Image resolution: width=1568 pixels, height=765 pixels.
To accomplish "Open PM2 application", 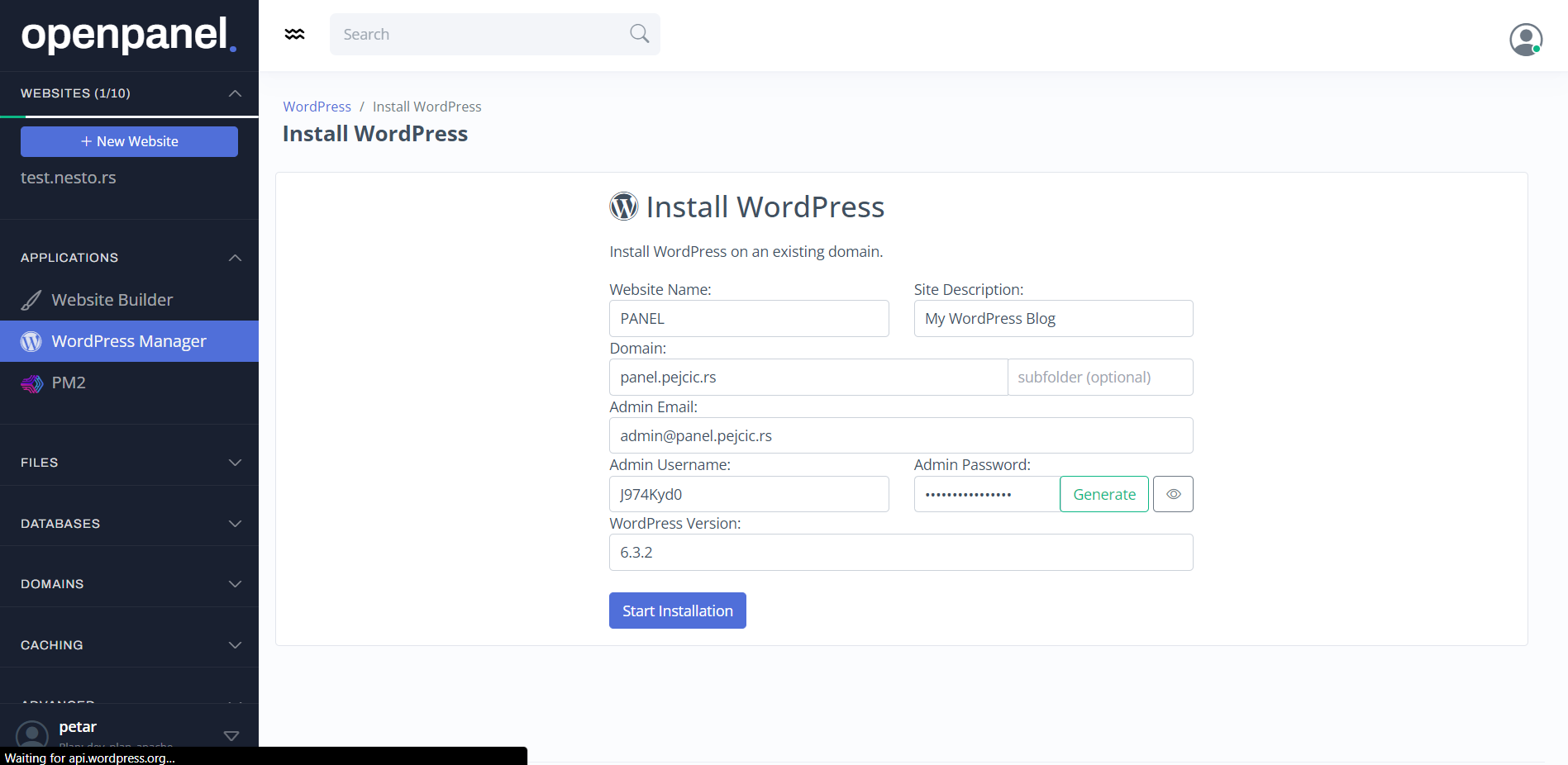I will [129, 382].
